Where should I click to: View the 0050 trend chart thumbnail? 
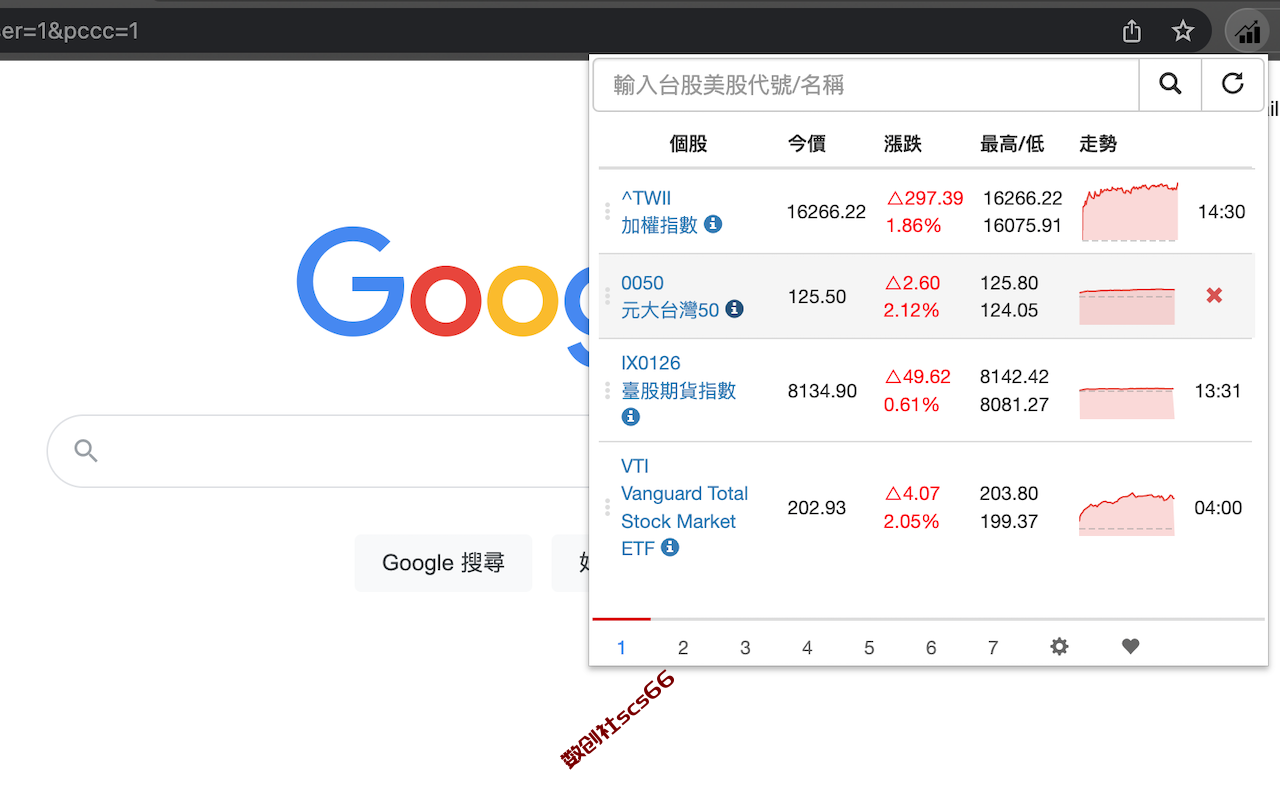(1127, 306)
